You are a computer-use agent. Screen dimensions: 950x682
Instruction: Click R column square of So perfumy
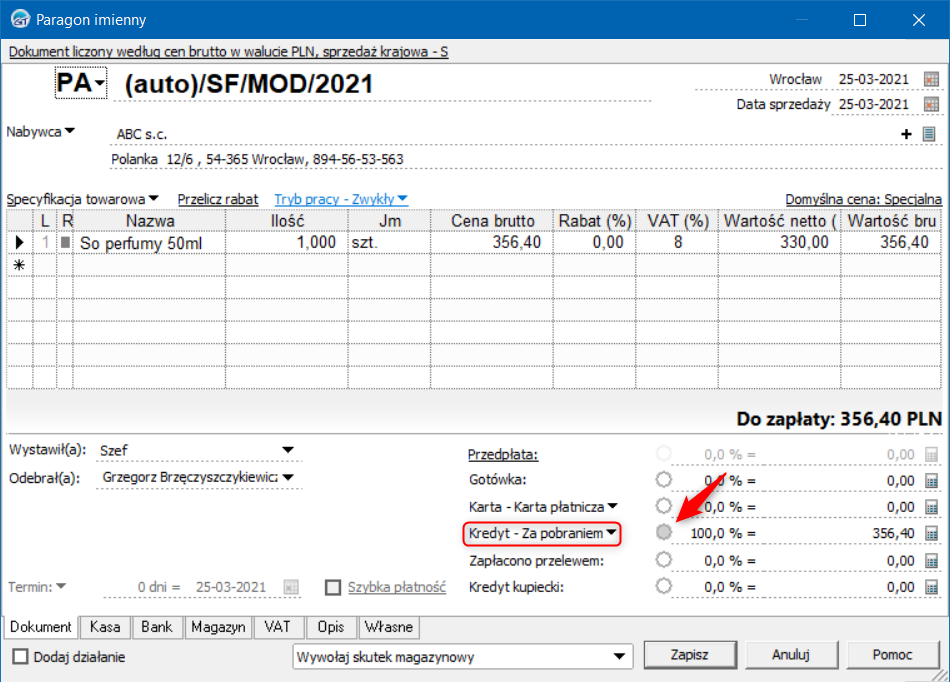point(65,242)
